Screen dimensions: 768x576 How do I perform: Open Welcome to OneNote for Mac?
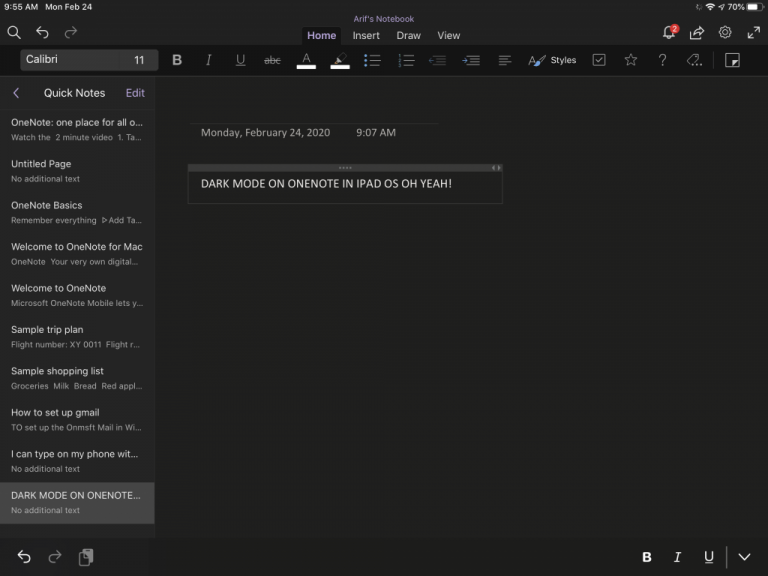pos(77,254)
